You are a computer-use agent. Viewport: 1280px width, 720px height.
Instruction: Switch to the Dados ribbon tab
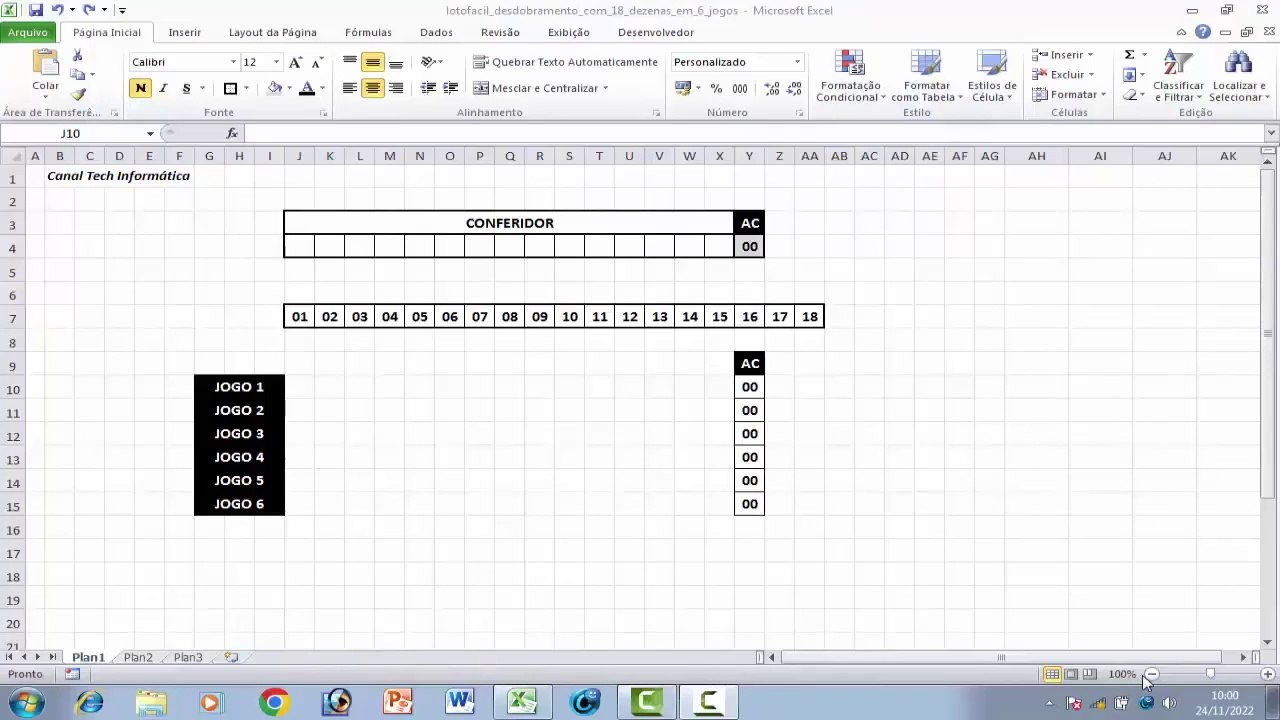436,32
